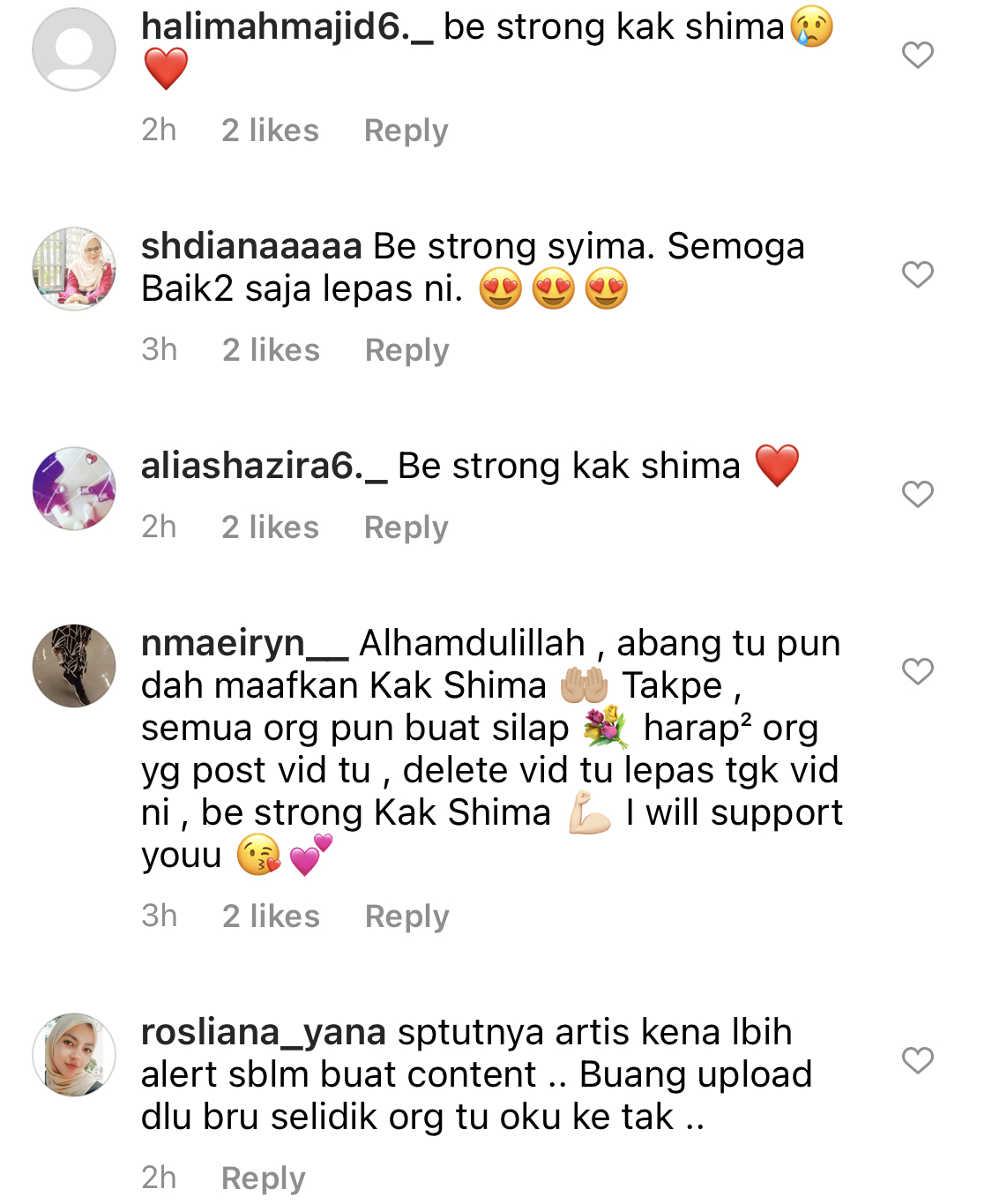The width and height of the screenshot is (992, 1204).
Task: Tap heart icon on shdianaaaaa comment
Action: [x=917, y=274]
